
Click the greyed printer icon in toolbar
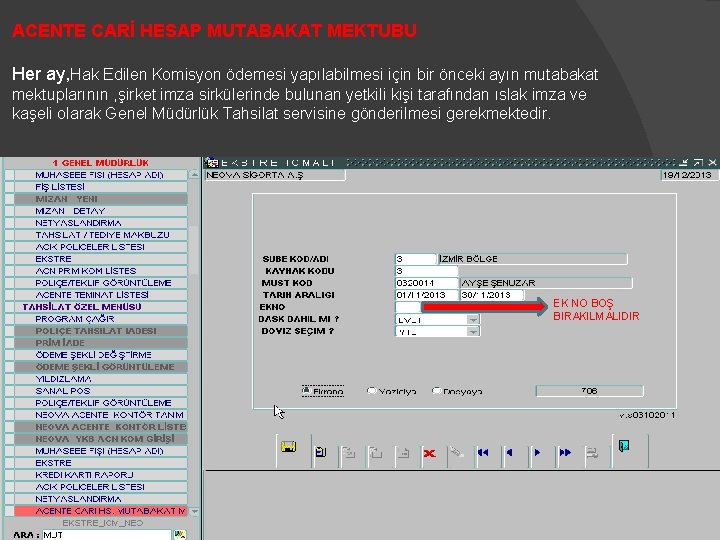[x=592, y=453]
